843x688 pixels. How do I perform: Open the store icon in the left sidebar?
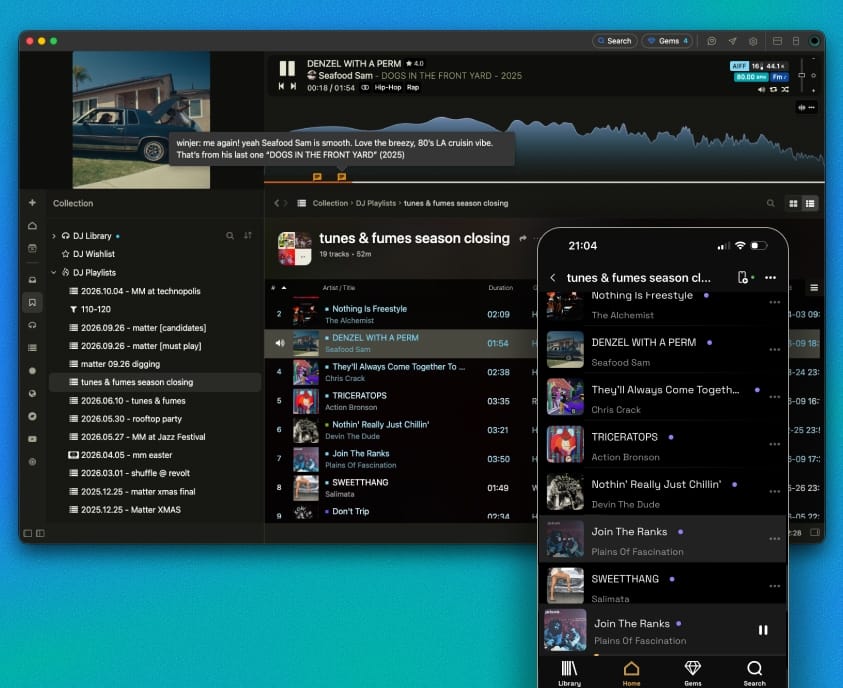click(x=32, y=248)
